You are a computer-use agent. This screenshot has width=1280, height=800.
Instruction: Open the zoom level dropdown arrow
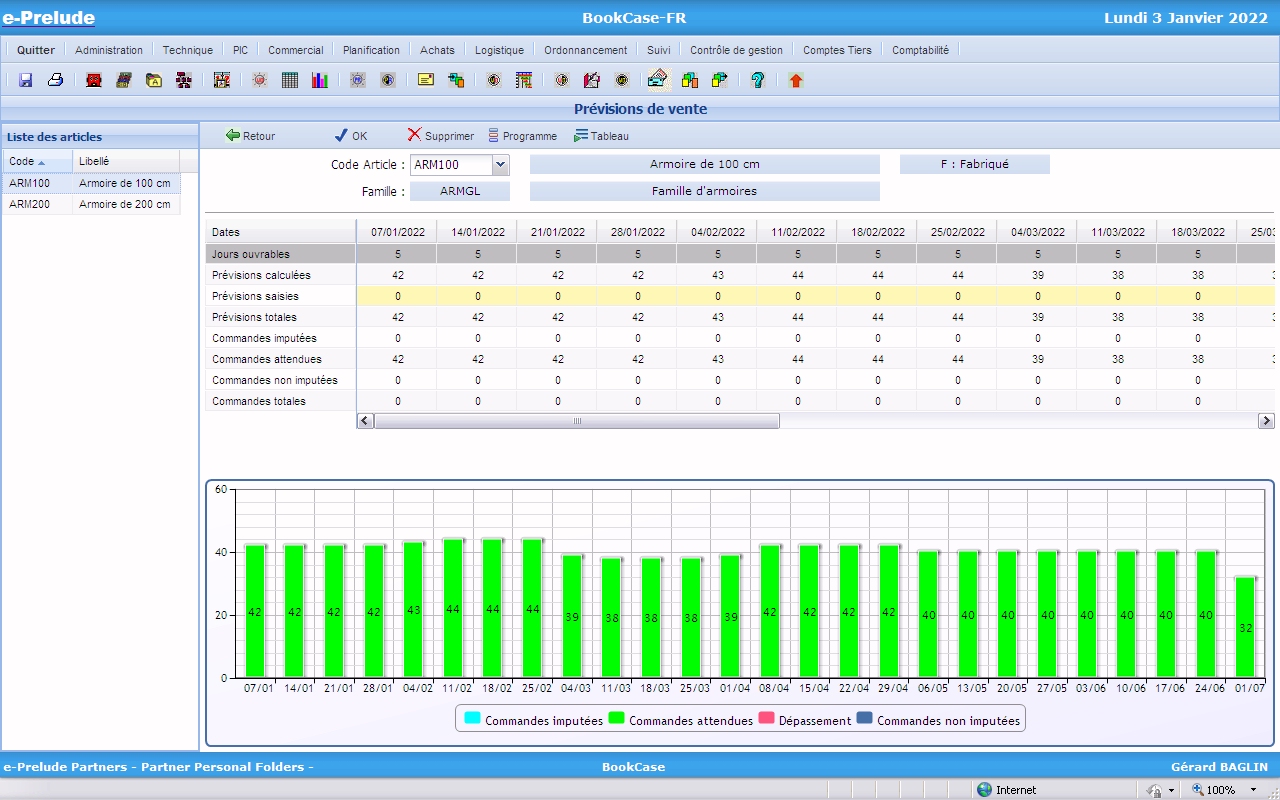pyautogui.click(x=1253, y=790)
